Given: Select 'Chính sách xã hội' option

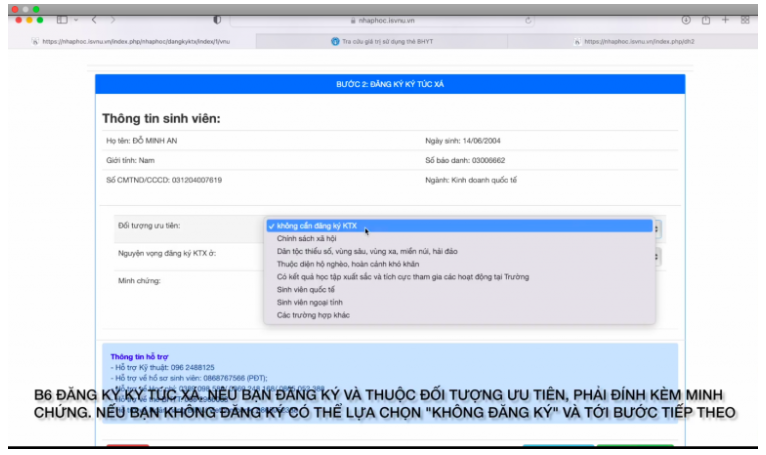Looking at the screenshot, I should [x=459, y=238].
